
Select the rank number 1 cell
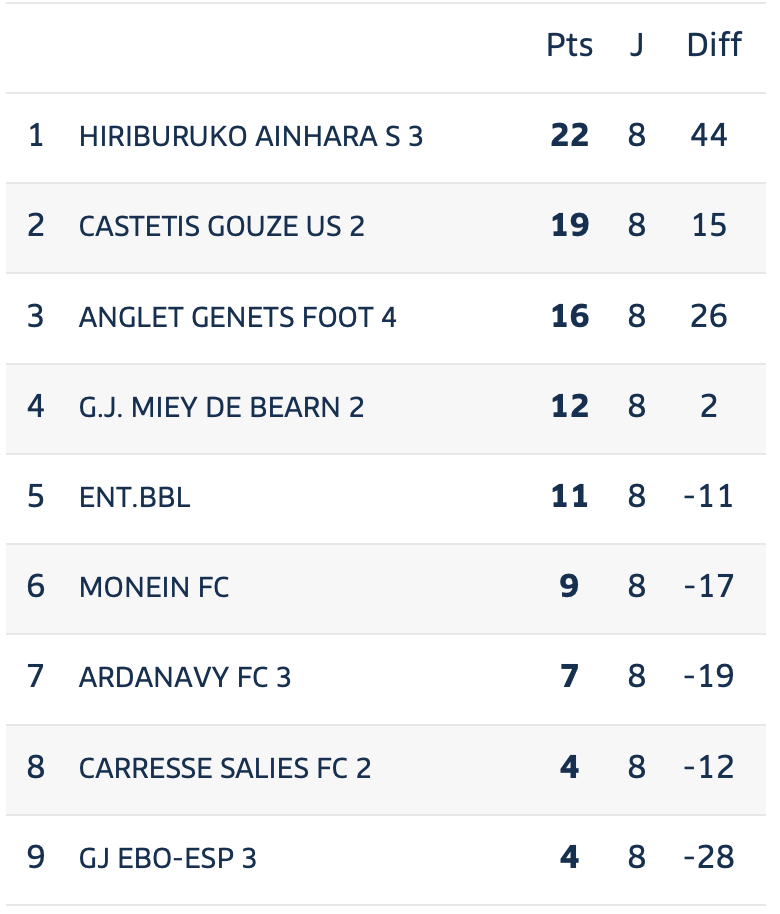coord(36,135)
